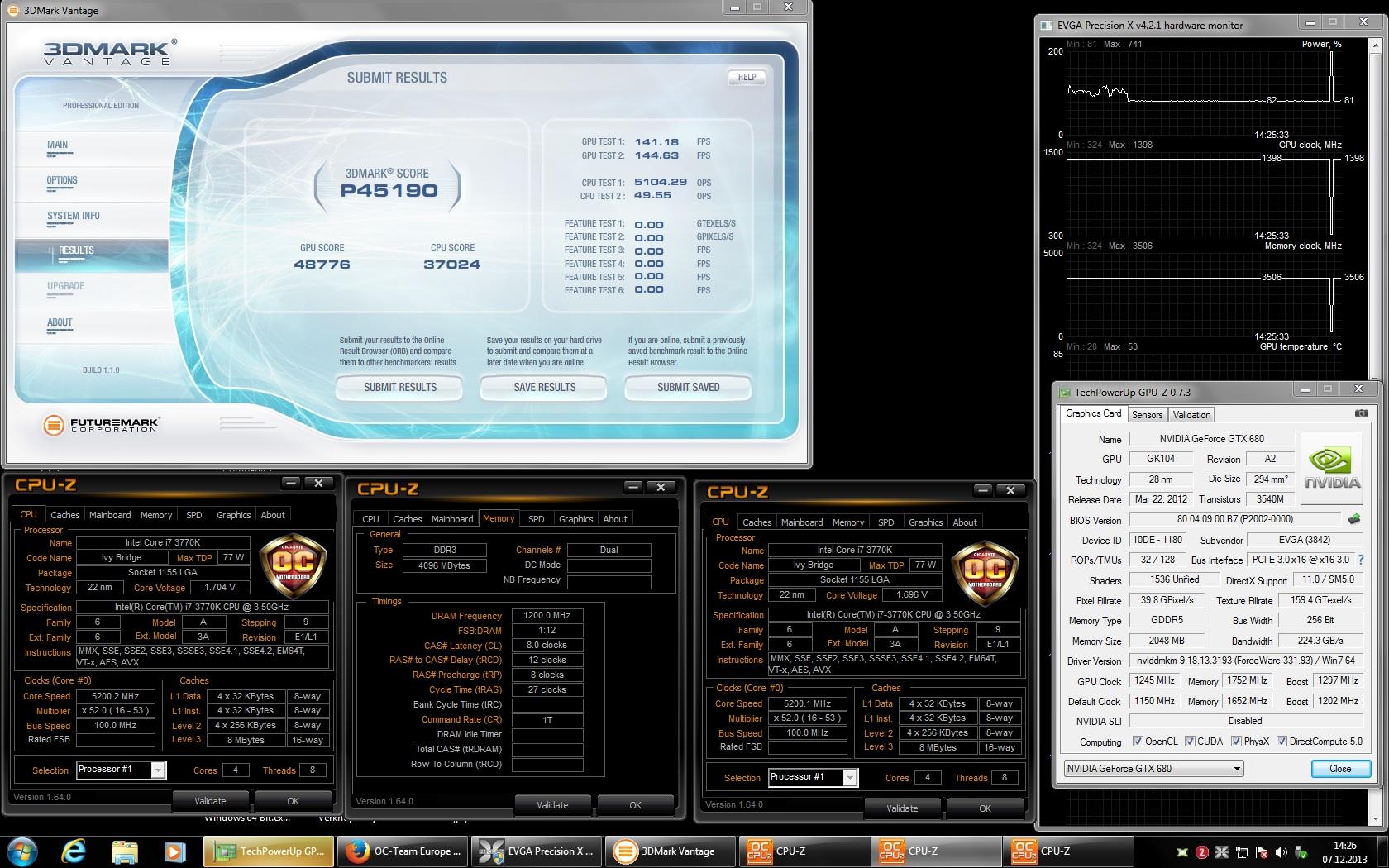The height and width of the screenshot is (868, 1389).
Task: Click the SAVE RESULTS button
Action: tap(544, 387)
